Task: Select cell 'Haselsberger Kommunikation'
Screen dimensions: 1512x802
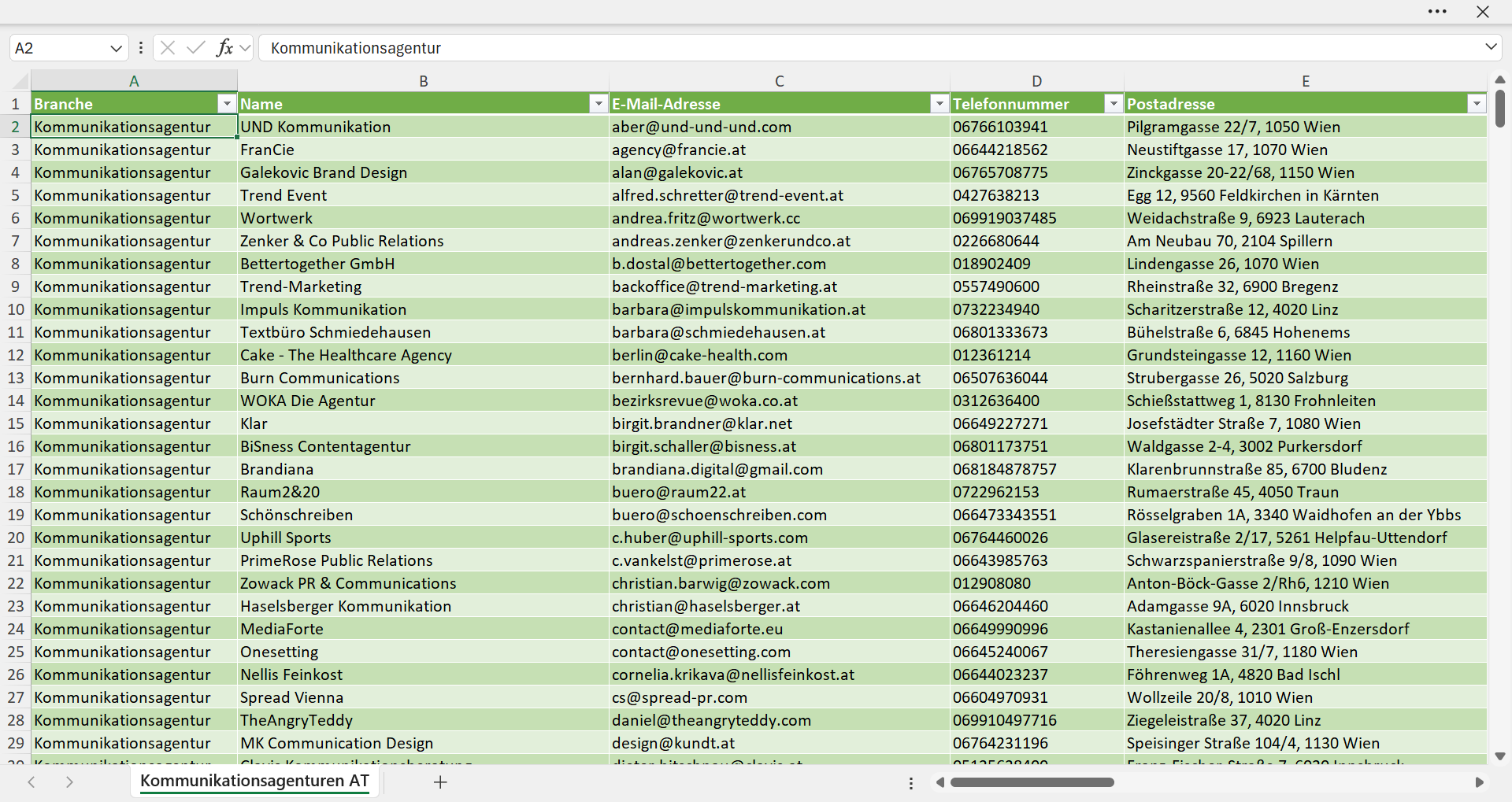Action: (424, 606)
